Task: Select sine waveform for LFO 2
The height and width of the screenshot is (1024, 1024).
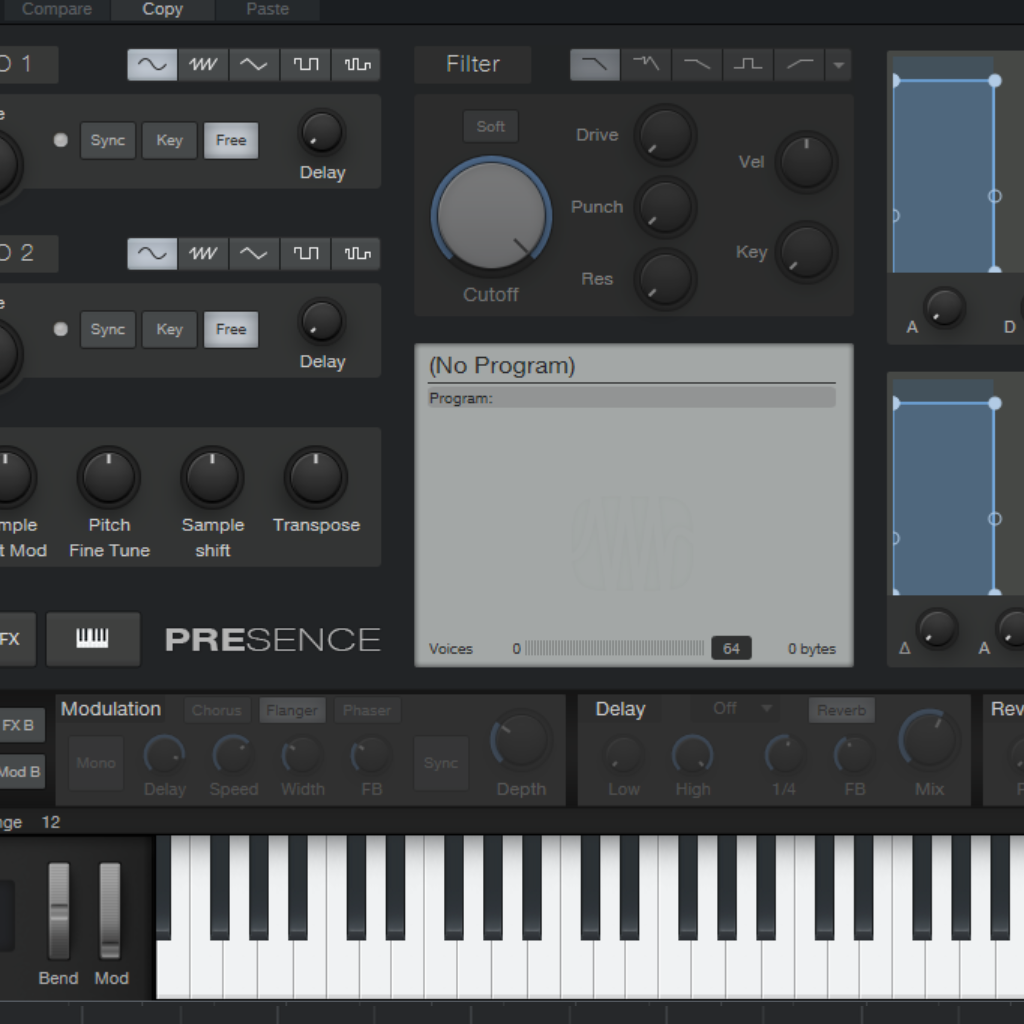Action: coord(152,253)
